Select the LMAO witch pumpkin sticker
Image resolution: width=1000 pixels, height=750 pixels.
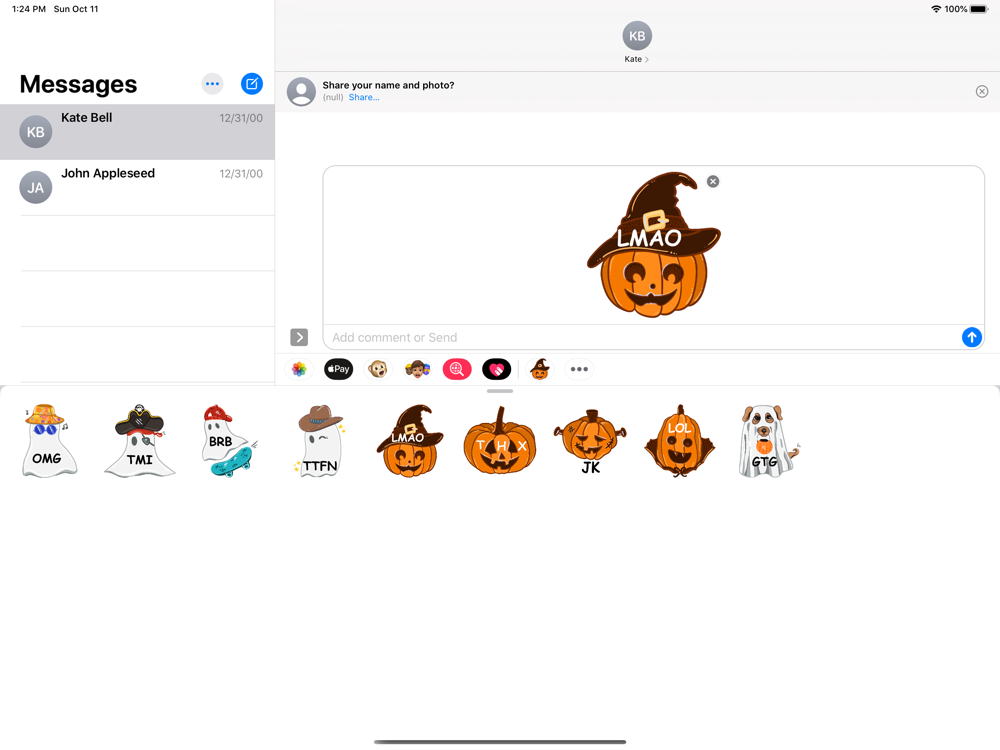pyautogui.click(x=409, y=441)
